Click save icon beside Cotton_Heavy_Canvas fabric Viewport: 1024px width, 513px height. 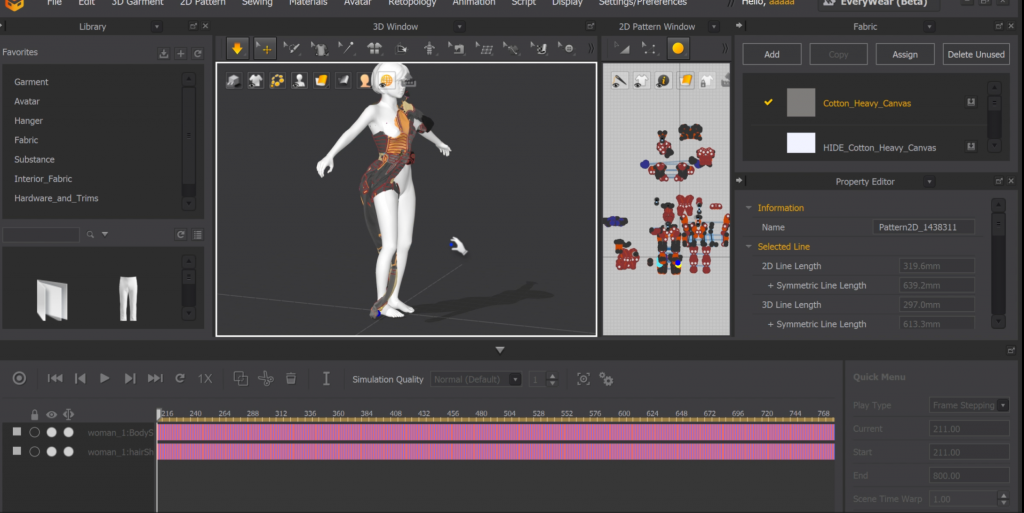(970, 103)
